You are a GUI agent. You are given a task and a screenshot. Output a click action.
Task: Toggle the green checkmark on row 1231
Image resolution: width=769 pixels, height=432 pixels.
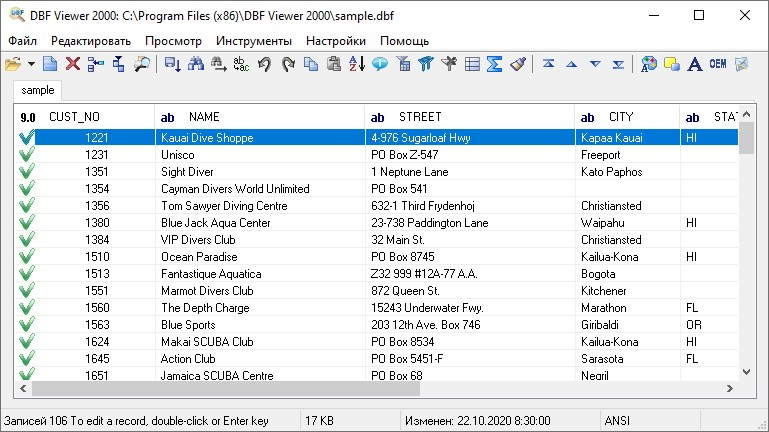point(26,154)
